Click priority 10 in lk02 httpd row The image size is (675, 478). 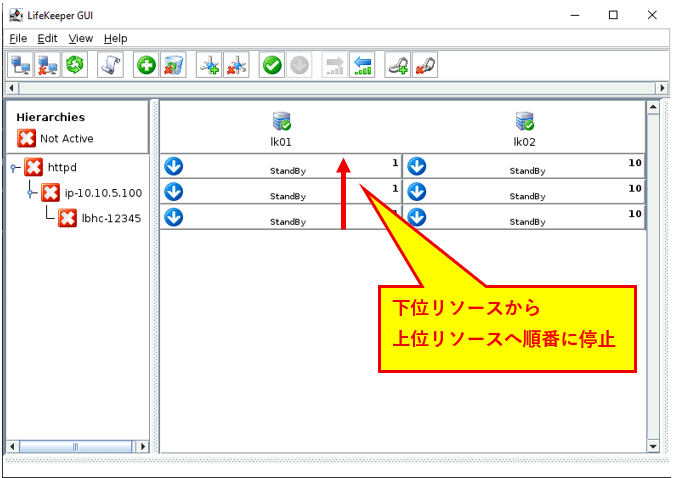pos(635,162)
